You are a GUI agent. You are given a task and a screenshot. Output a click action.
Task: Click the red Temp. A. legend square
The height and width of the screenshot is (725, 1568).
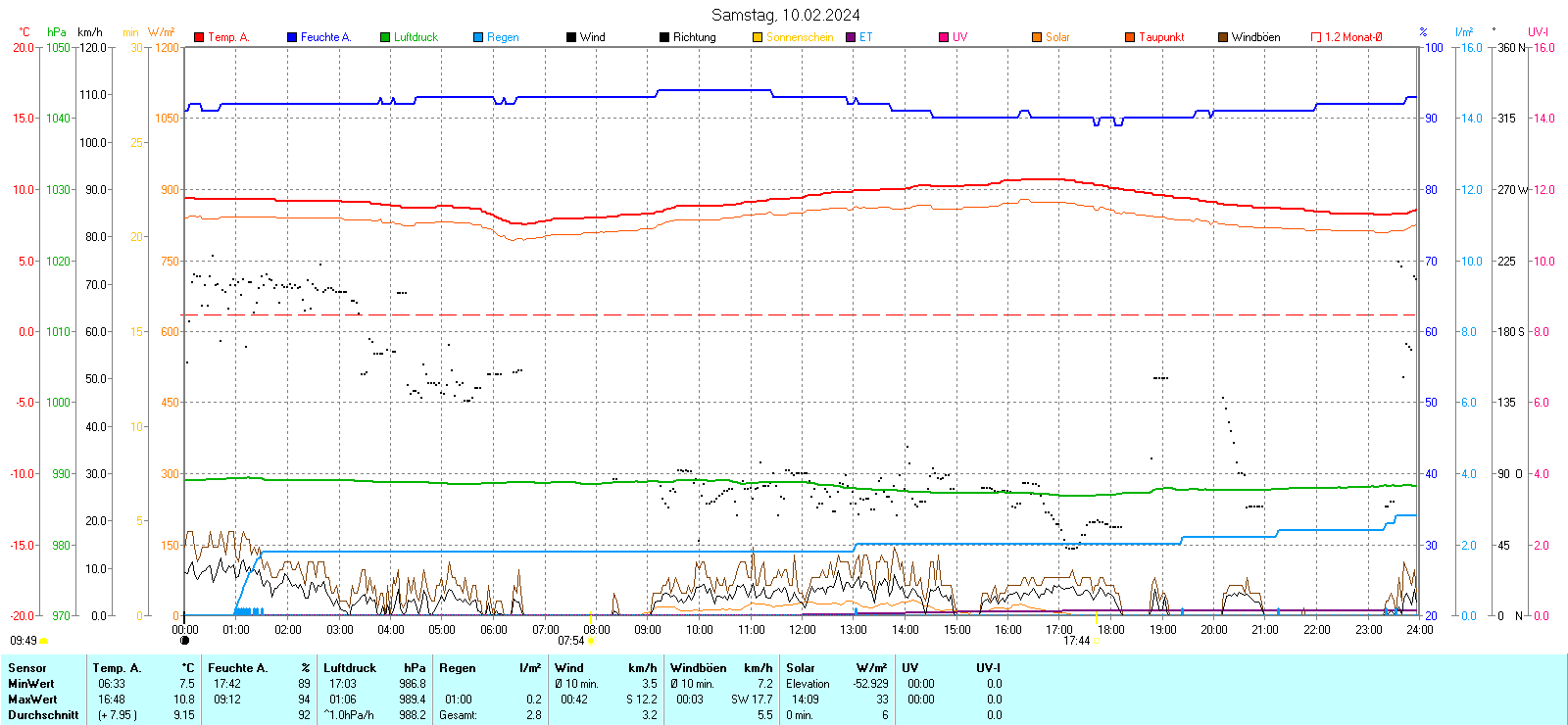[199, 37]
